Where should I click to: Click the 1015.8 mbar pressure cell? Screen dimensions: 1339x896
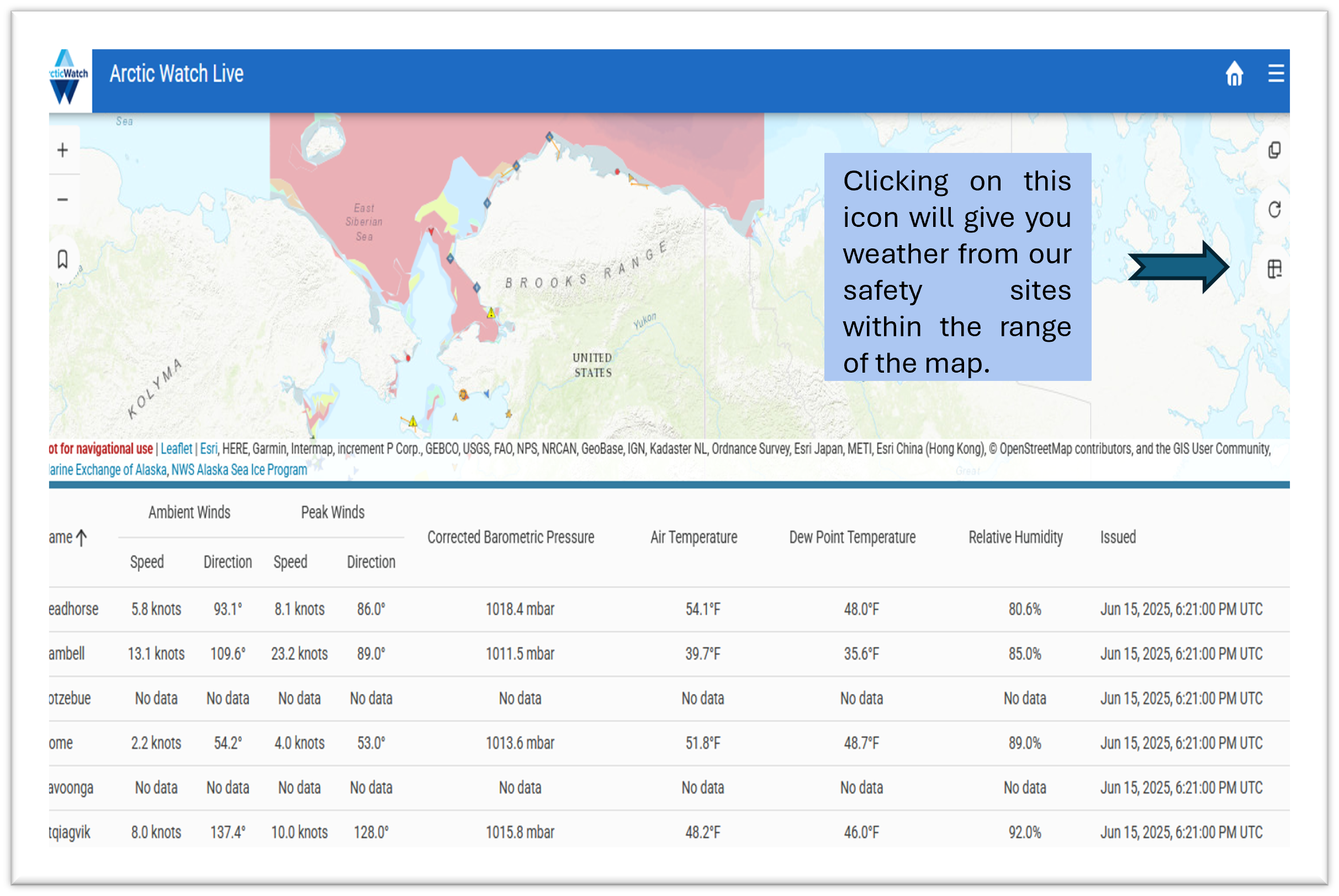520,833
